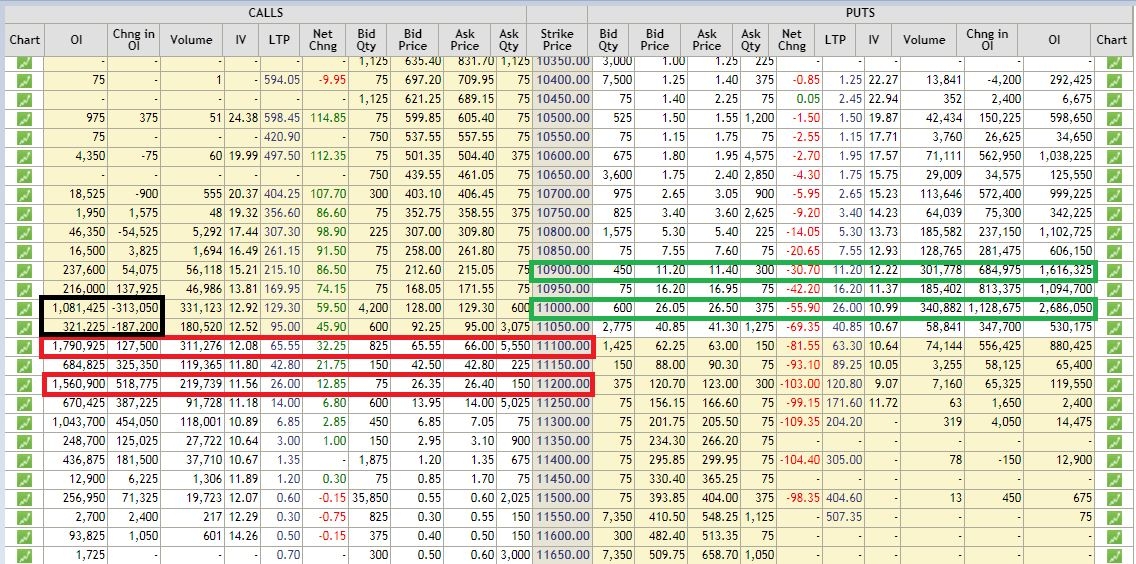
Task: Open the 11000.00 strike price link
Action: coord(563,308)
